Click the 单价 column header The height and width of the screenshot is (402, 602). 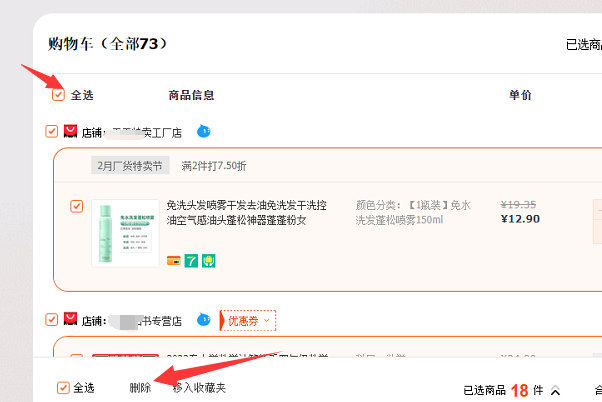click(520, 95)
